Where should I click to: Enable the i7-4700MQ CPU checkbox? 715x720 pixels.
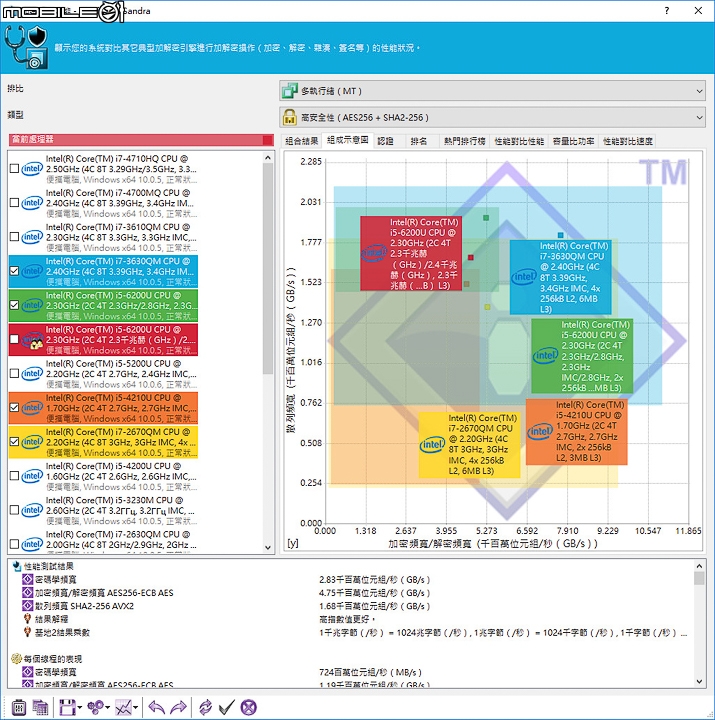[14, 202]
